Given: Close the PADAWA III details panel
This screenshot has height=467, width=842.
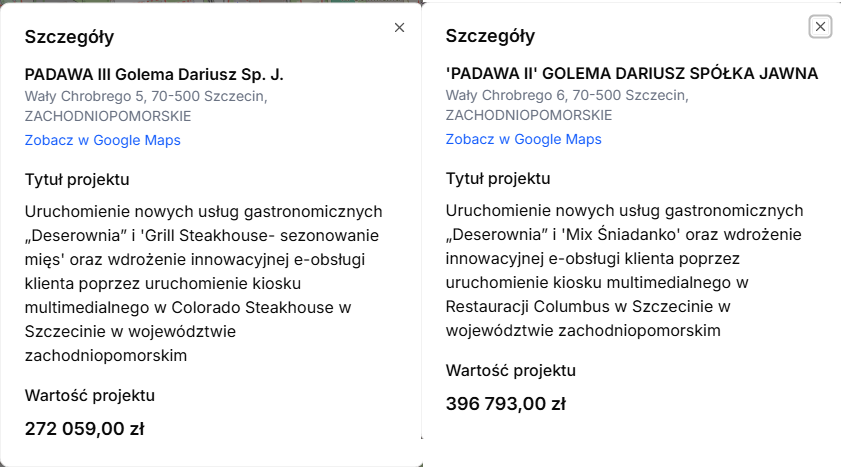Looking at the screenshot, I should (399, 28).
